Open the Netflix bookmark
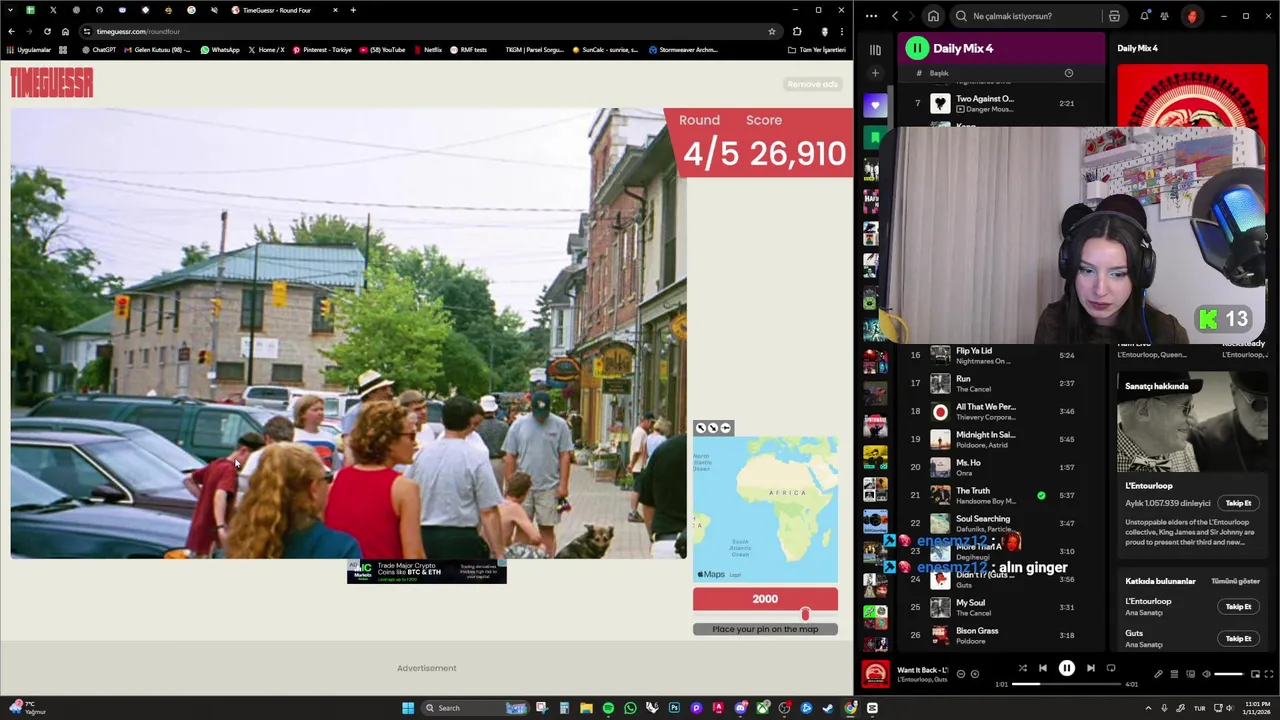This screenshot has width=1280, height=720. pyautogui.click(x=427, y=50)
